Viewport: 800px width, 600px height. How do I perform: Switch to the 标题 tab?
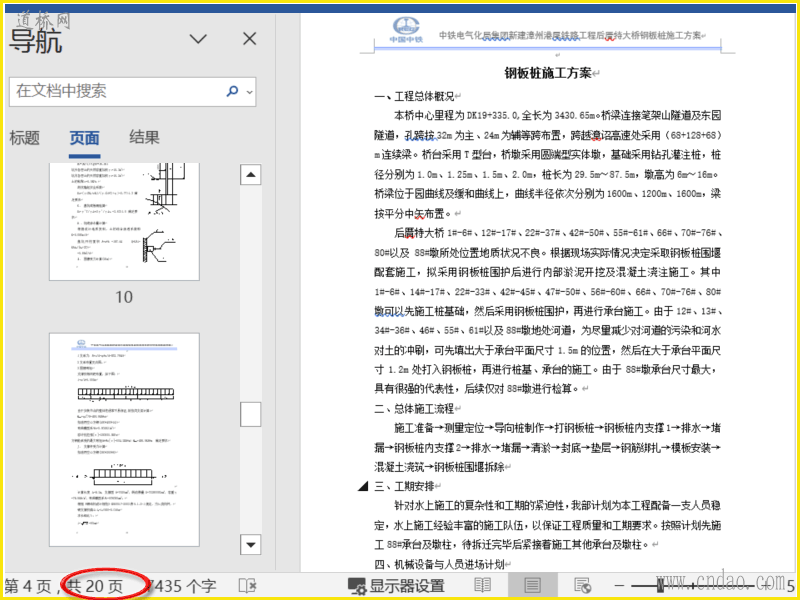click(24, 137)
